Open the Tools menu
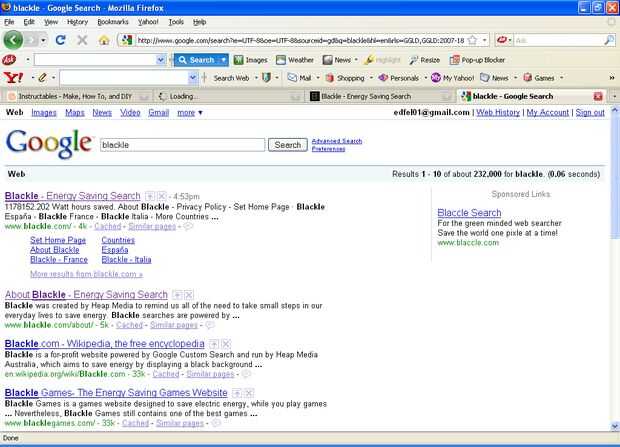Image resolution: width=620 pixels, height=447 pixels. 176,22
